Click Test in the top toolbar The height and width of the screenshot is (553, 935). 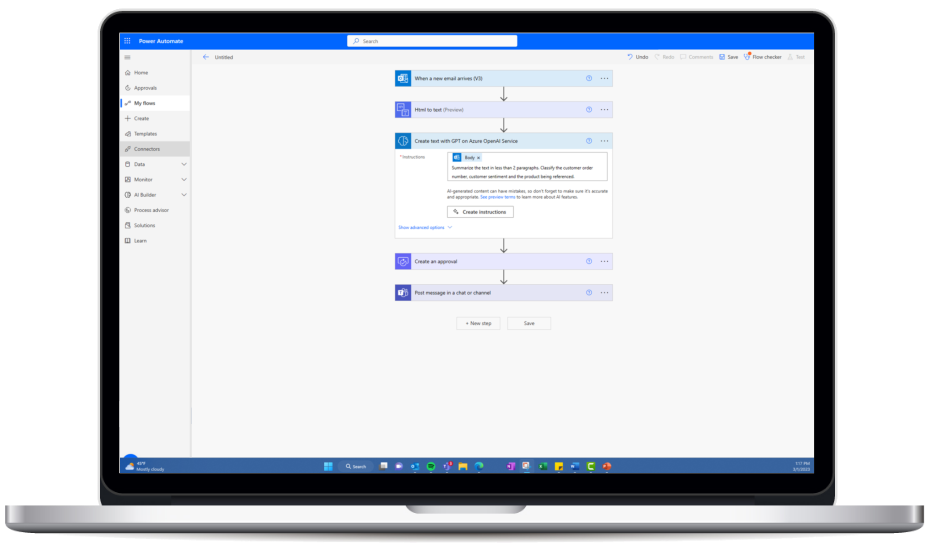pos(796,57)
